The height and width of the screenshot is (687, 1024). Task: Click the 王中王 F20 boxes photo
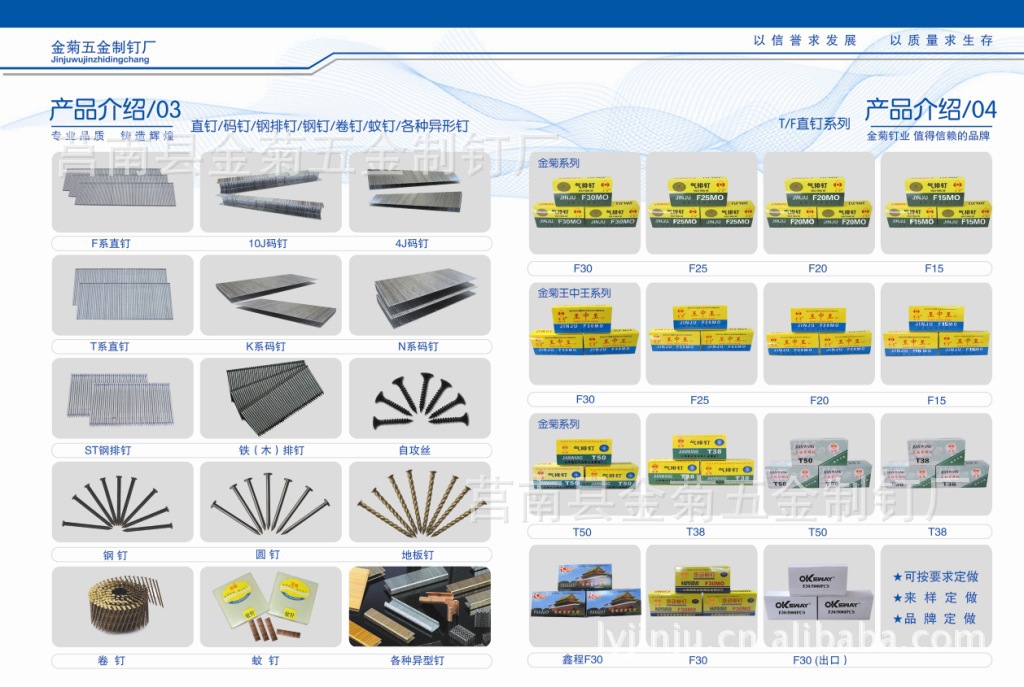click(819, 334)
